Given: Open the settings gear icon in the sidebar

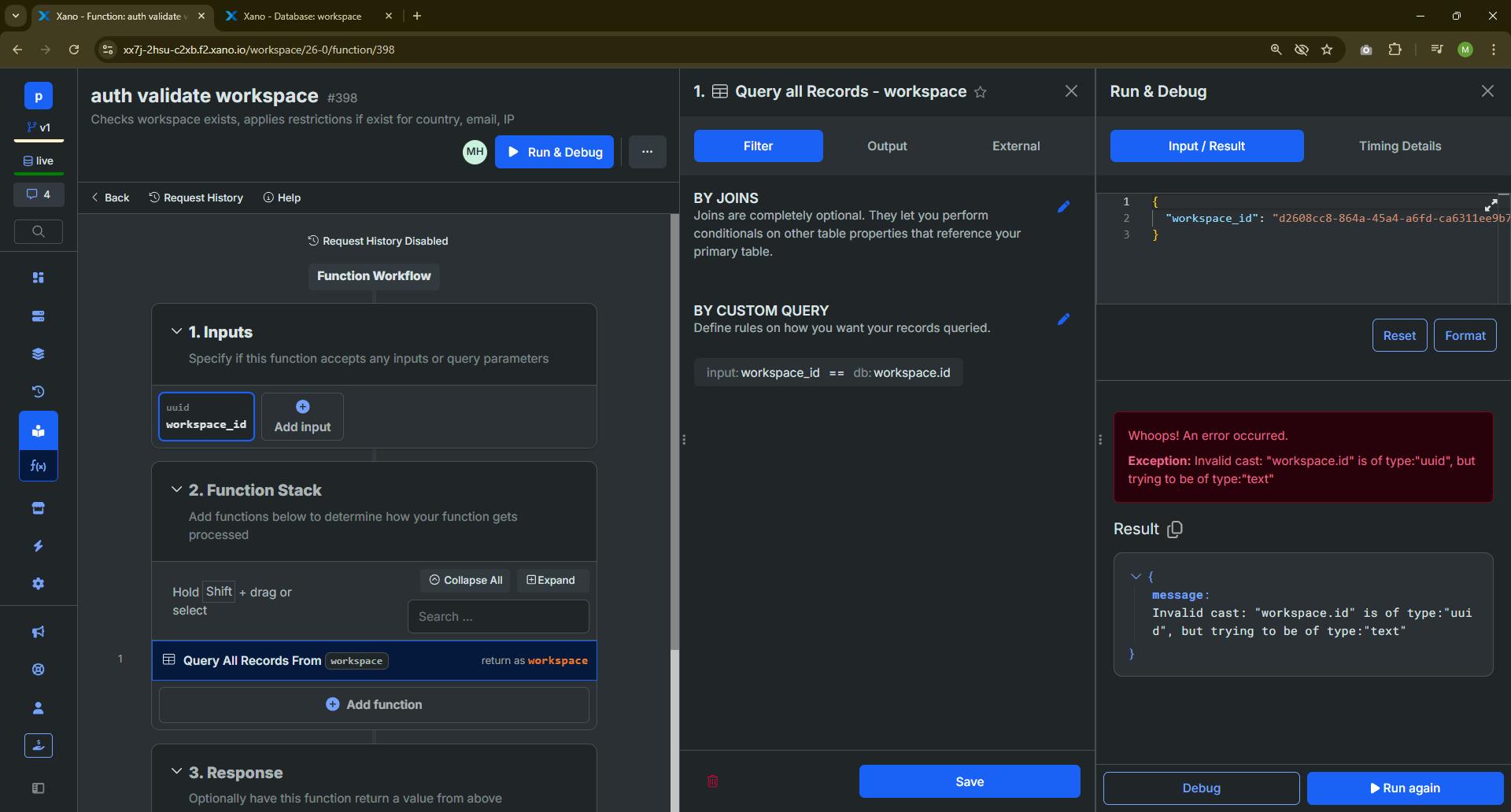Looking at the screenshot, I should click(39, 584).
